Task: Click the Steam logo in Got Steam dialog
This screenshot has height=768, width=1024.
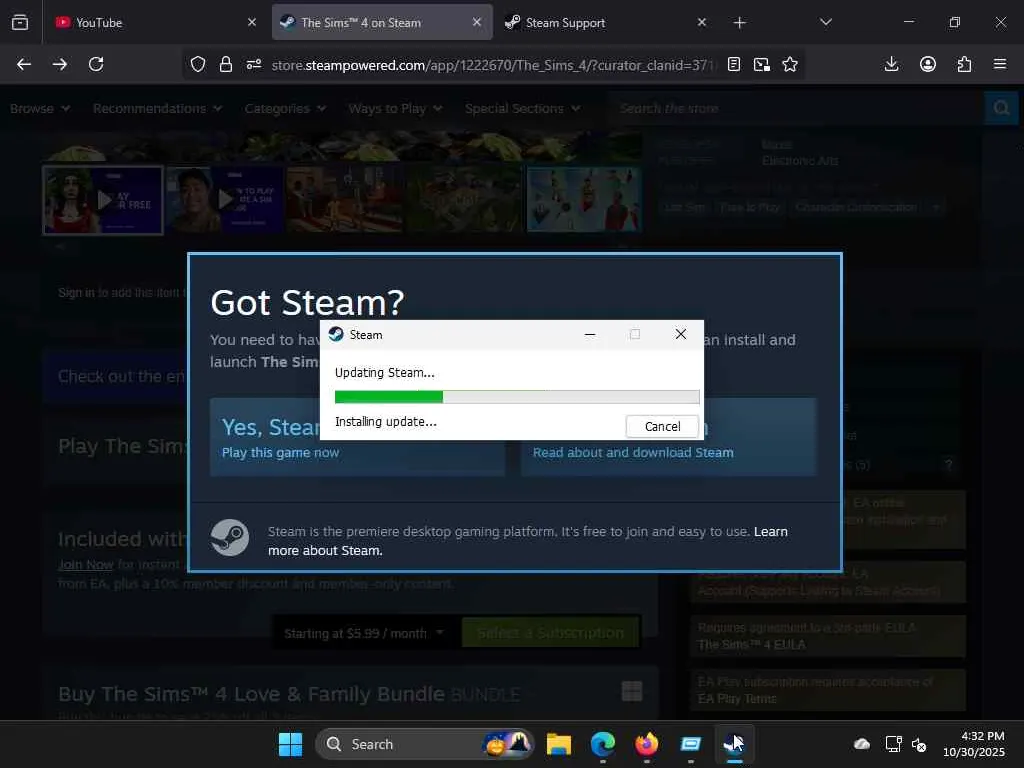Action: point(229,537)
